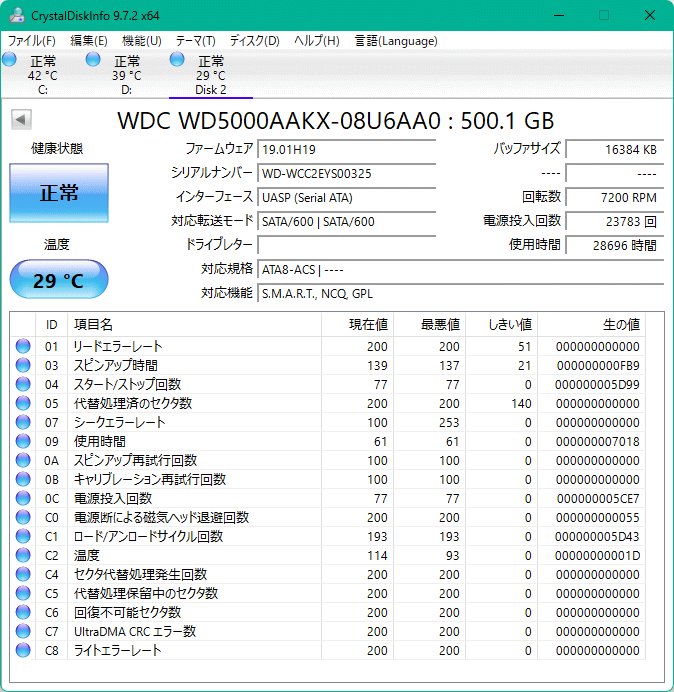This screenshot has width=674, height=692.
Task: Click status orb of row C2 温度
Action: point(23,555)
